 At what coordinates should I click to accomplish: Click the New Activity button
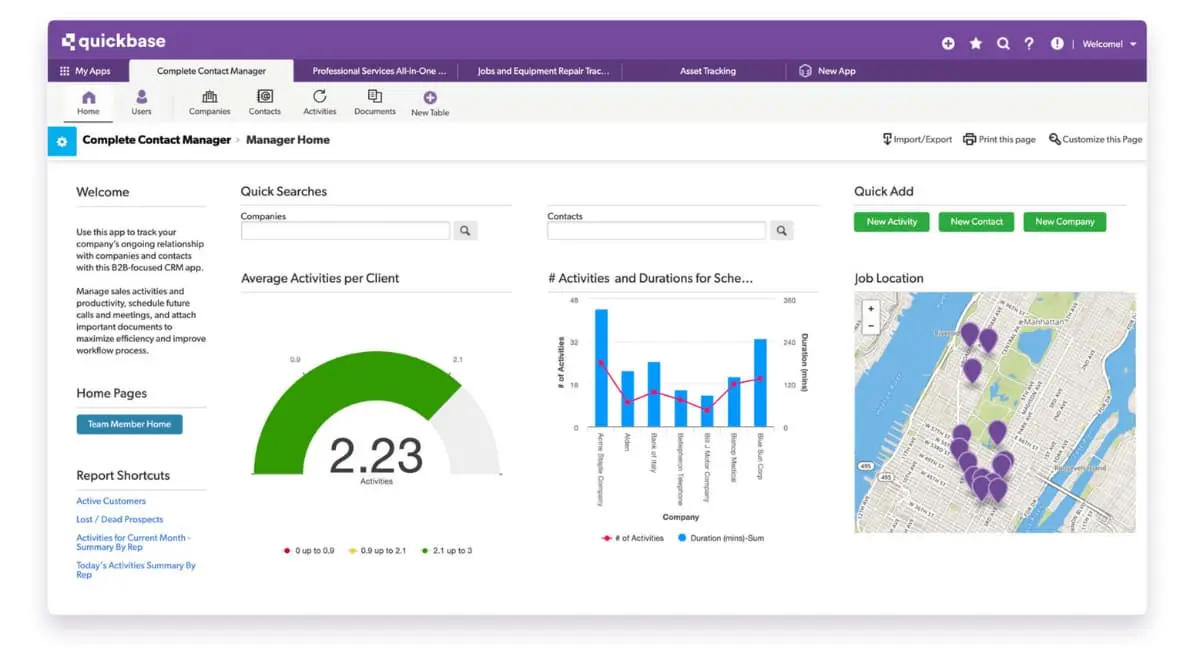pyautogui.click(x=892, y=222)
